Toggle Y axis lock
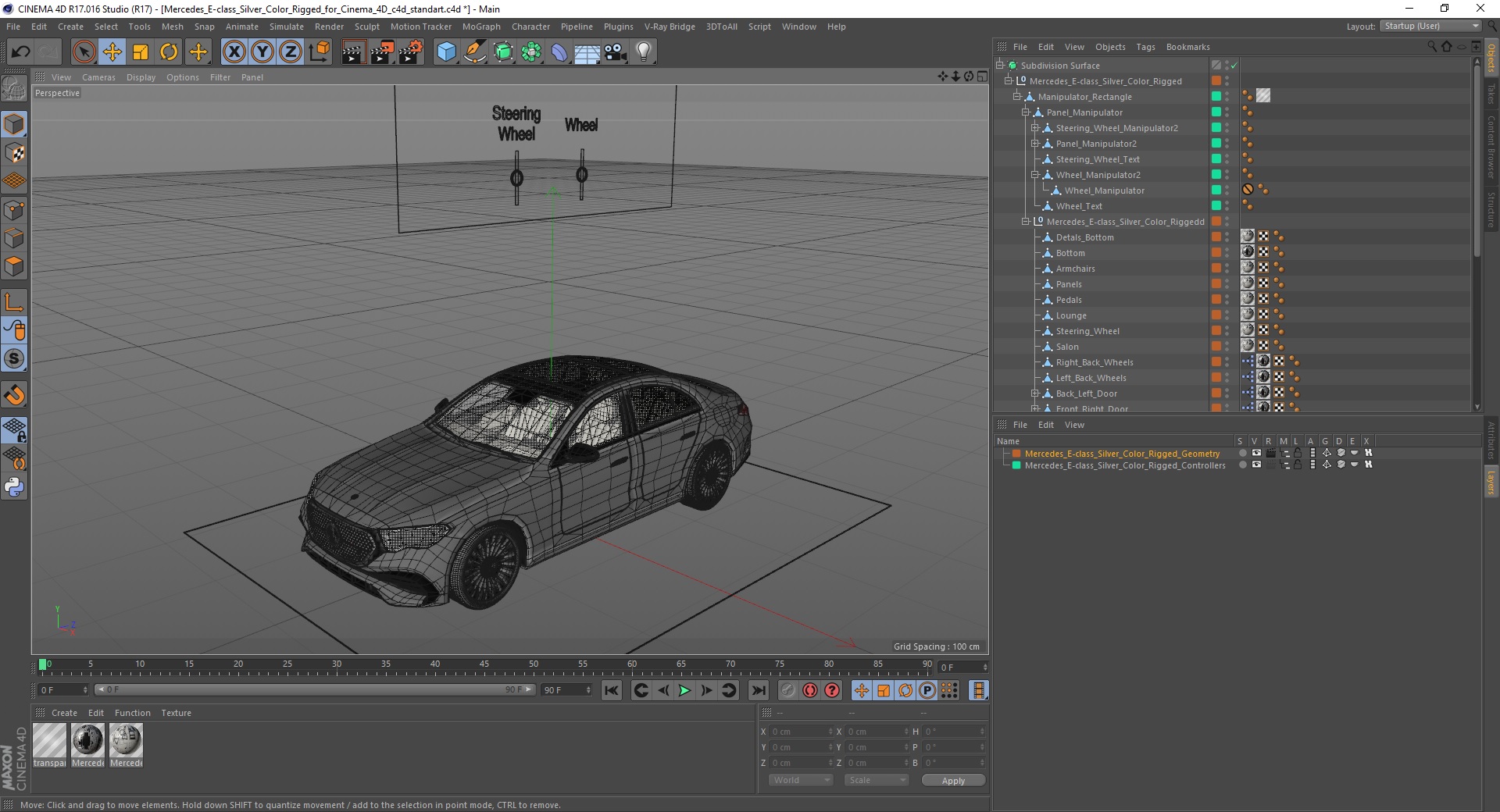Viewport: 1500px width, 812px height. tap(262, 52)
